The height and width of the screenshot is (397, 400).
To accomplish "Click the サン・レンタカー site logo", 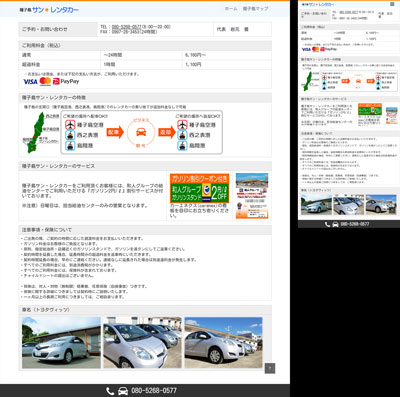I will [49, 10].
